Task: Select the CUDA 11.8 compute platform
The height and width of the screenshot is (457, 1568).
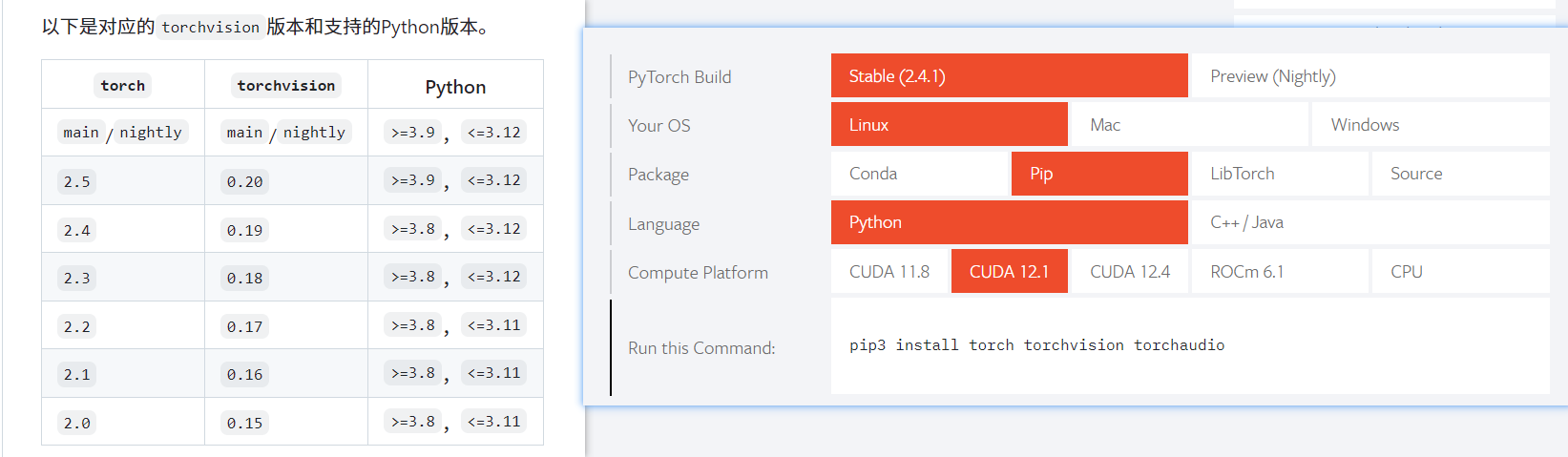Action: pyautogui.click(x=889, y=272)
